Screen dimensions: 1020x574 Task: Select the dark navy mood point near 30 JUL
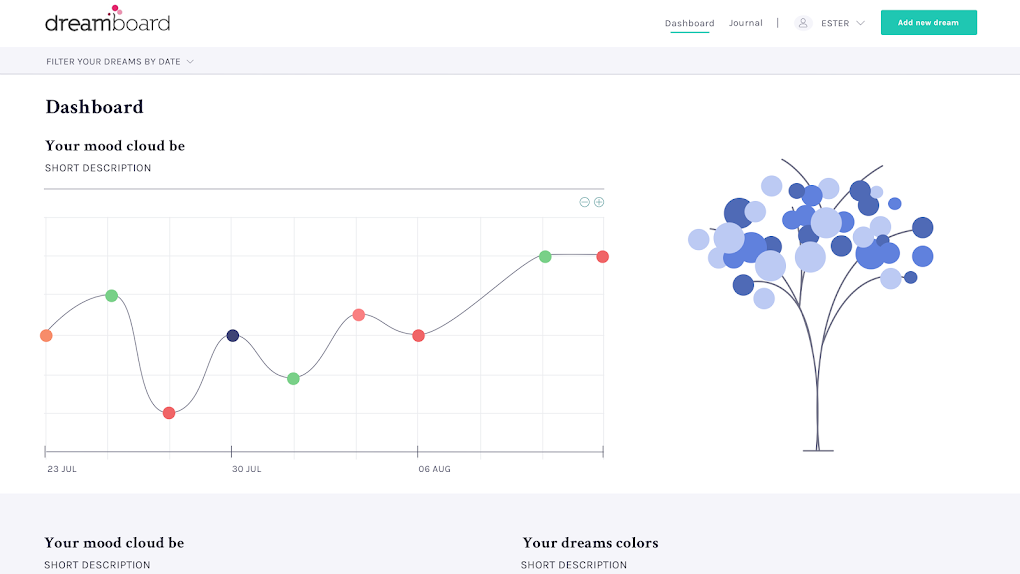coord(232,336)
